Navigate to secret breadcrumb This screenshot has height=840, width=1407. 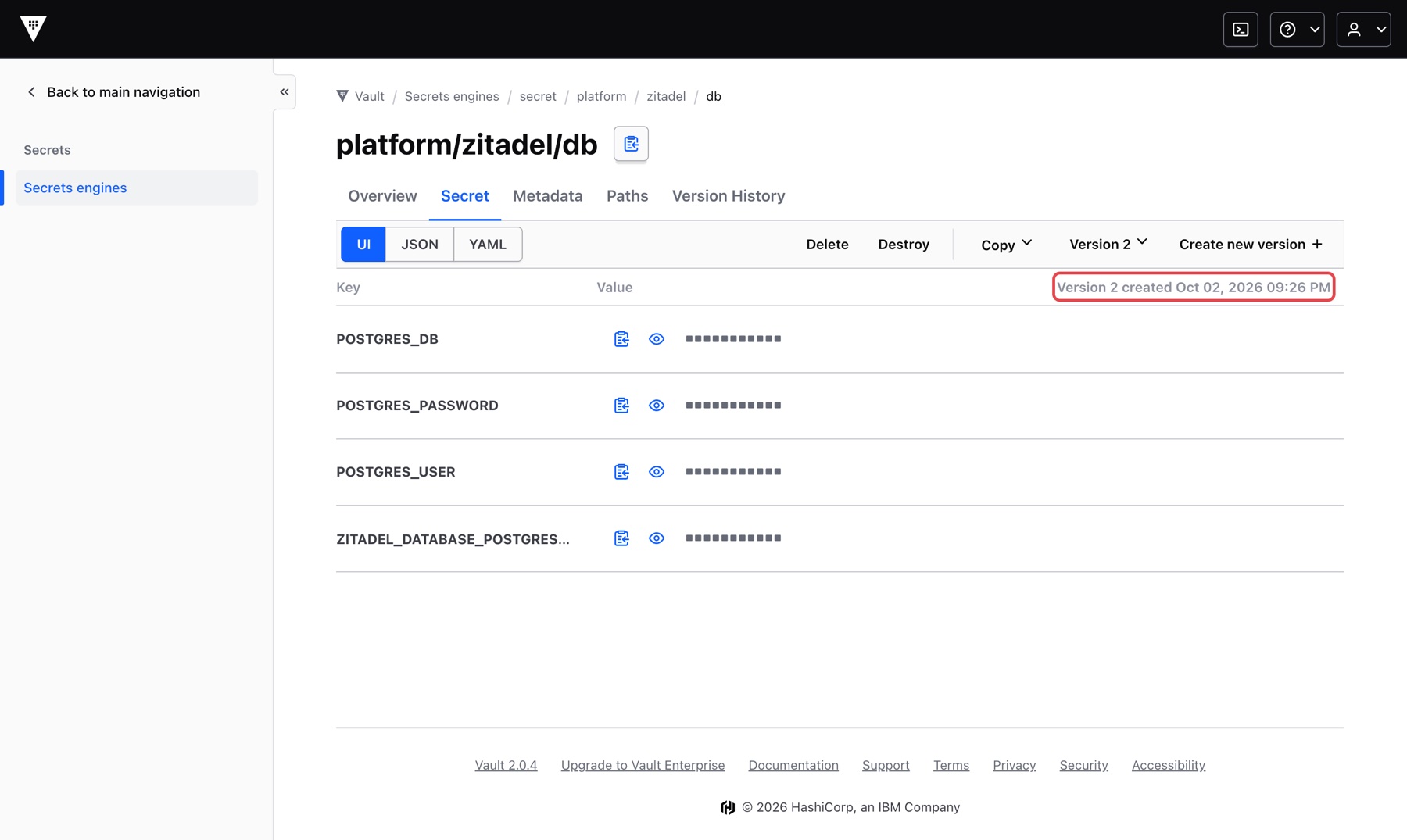click(x=538, y=96)
